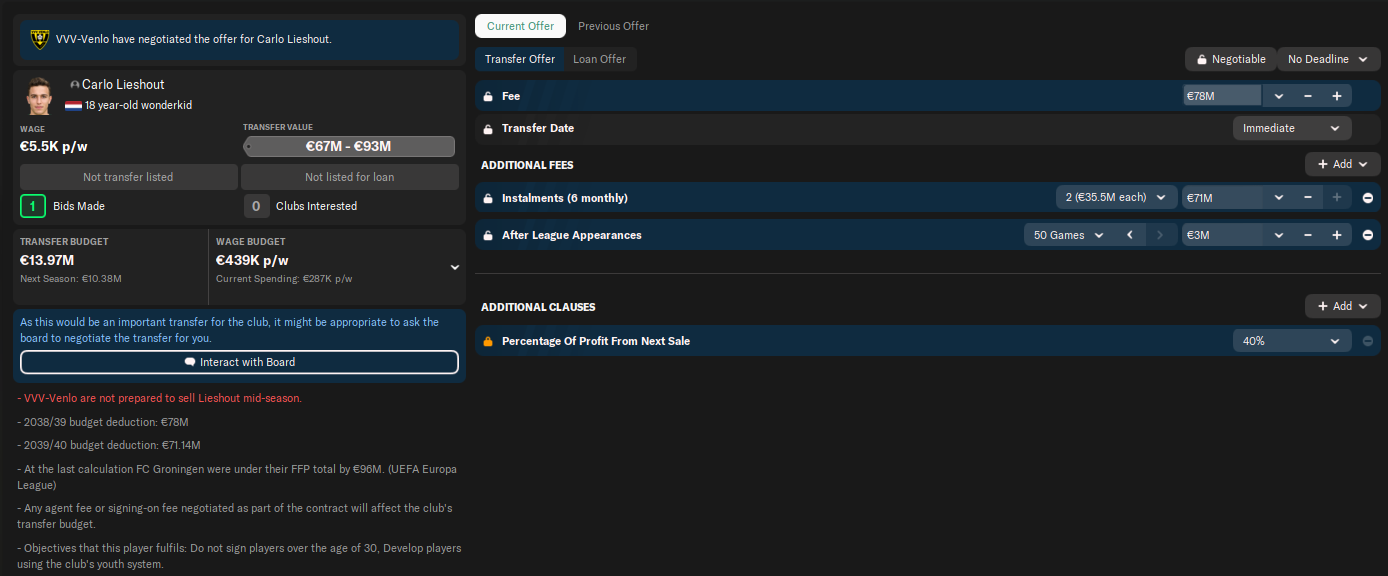Click the VVV-Venlo club badge icon
The width and height of the screenshot is (1388, 576).
coord(39,39)
